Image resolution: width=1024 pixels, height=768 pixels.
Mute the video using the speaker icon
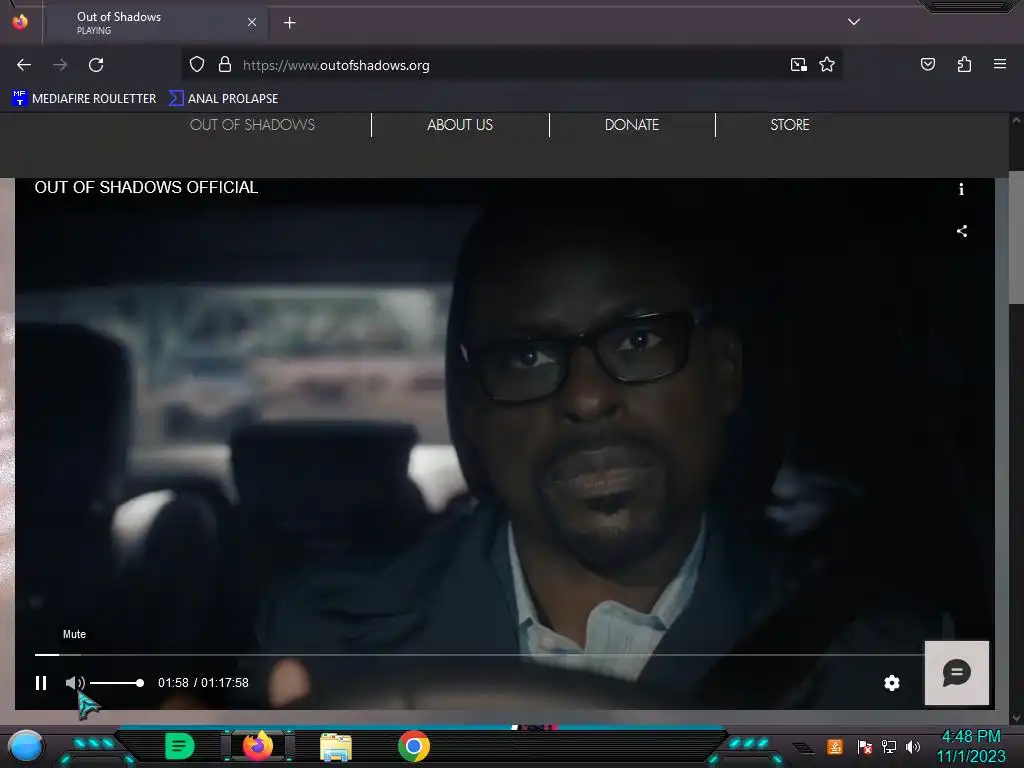coord(75,683)
